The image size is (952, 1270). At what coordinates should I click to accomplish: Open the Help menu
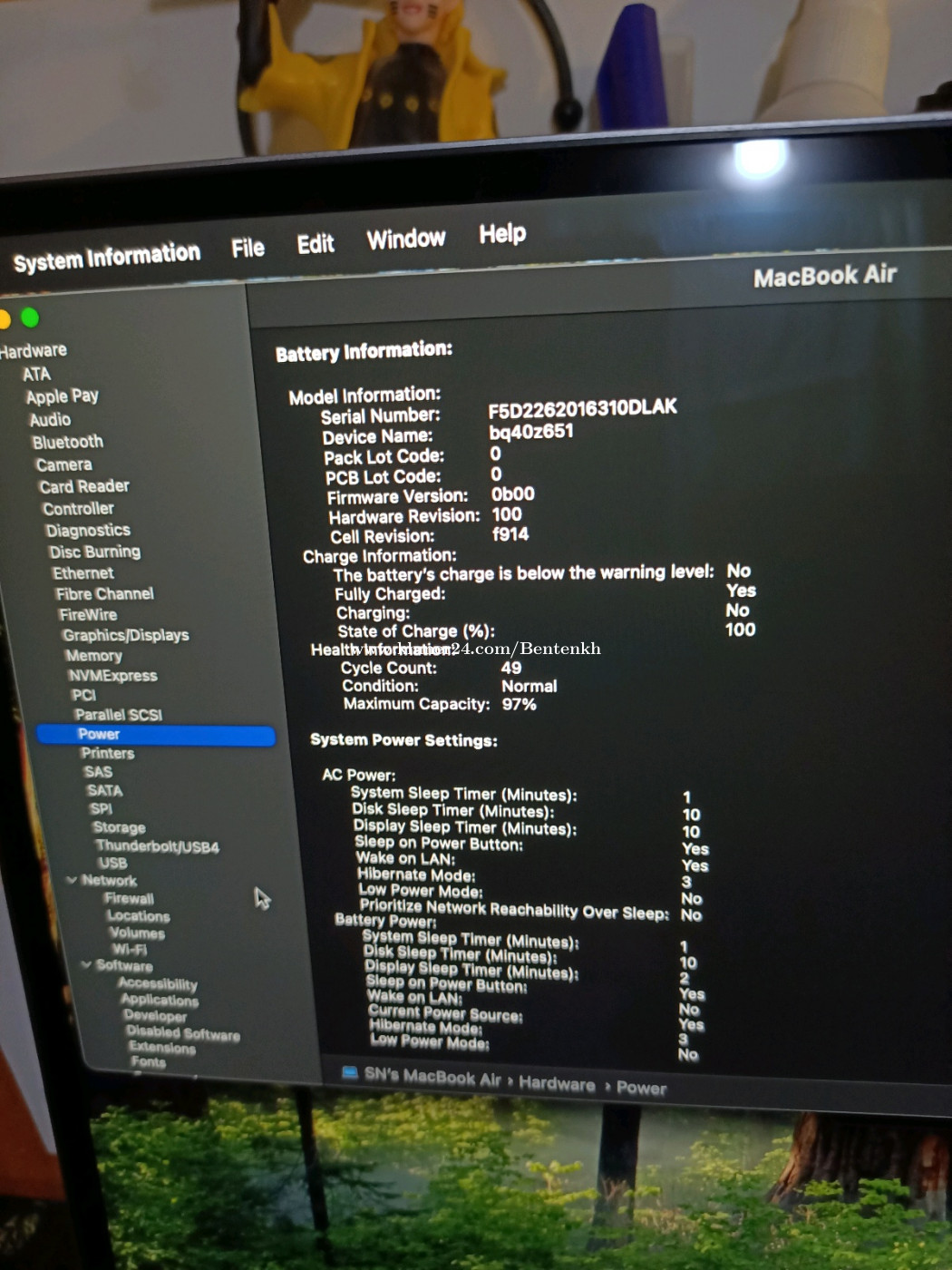tap(502, 234)
